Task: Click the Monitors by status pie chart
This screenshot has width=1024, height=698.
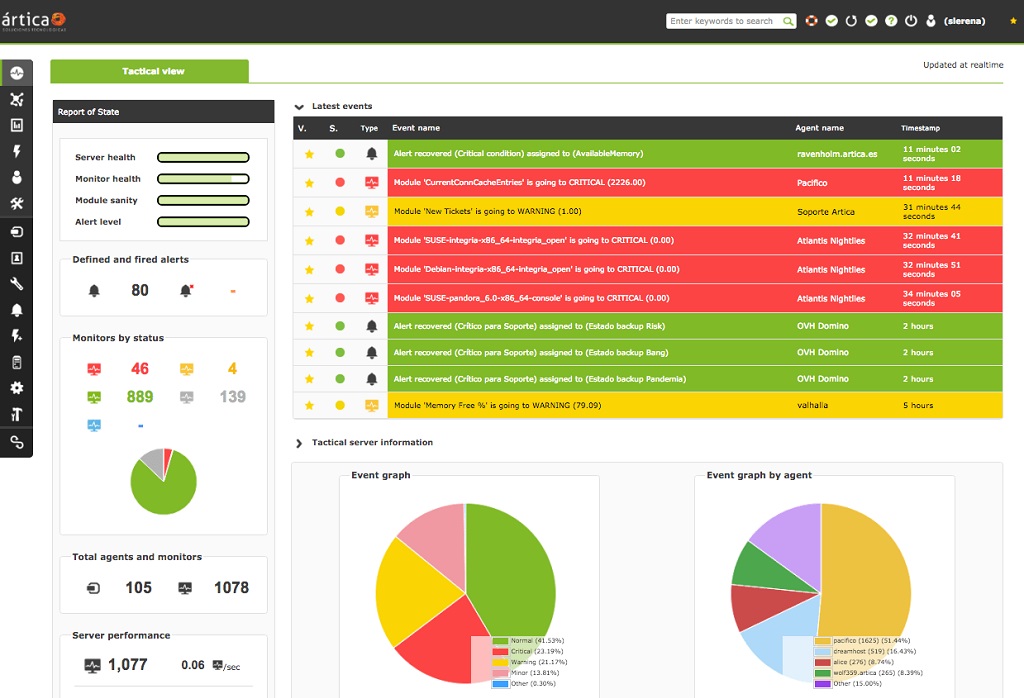Action: [x=163, y=481]
